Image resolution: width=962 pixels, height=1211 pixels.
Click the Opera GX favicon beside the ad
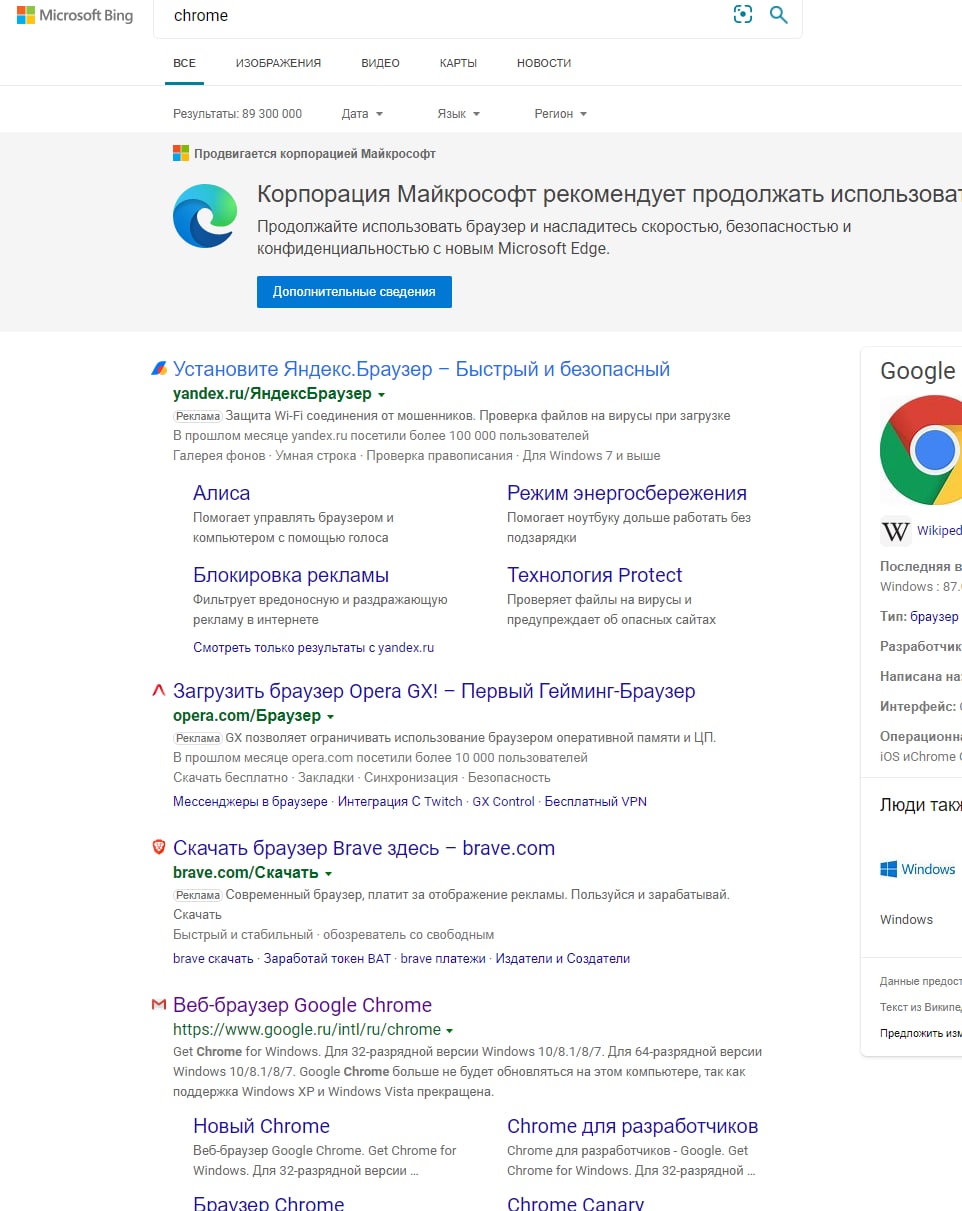[x=158, y=691]
